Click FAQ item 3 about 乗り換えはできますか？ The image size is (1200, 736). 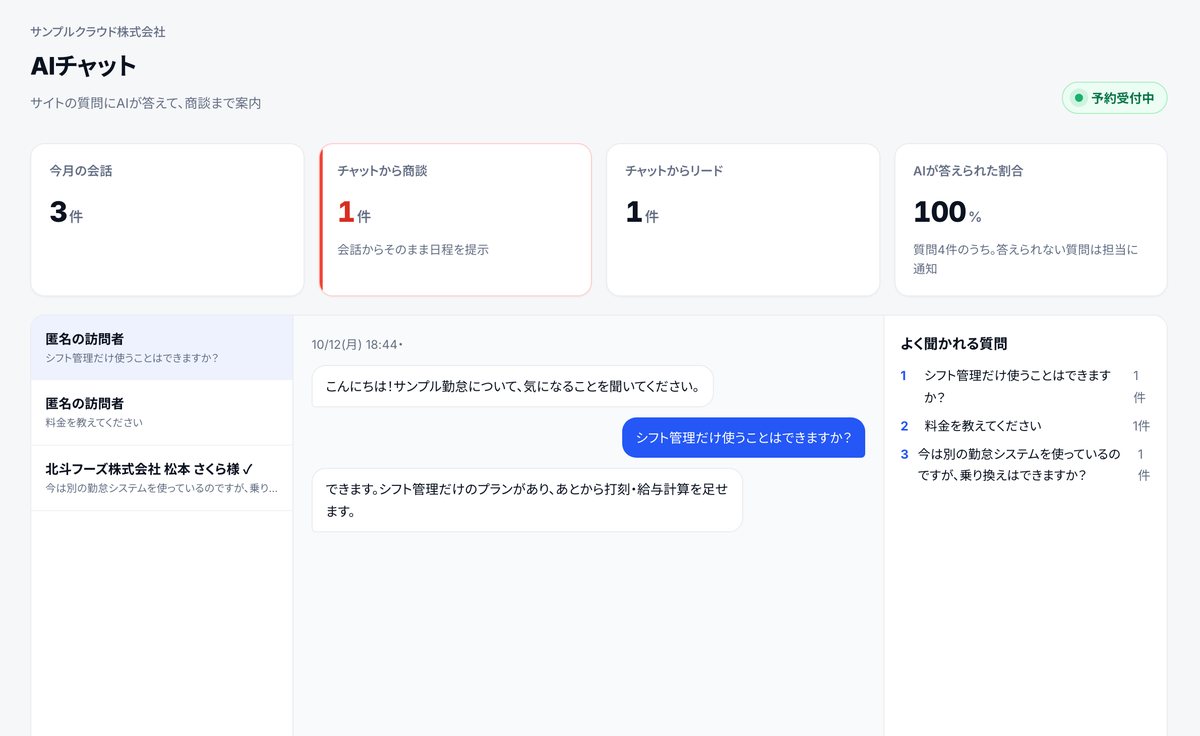[x=1025, y=464]
